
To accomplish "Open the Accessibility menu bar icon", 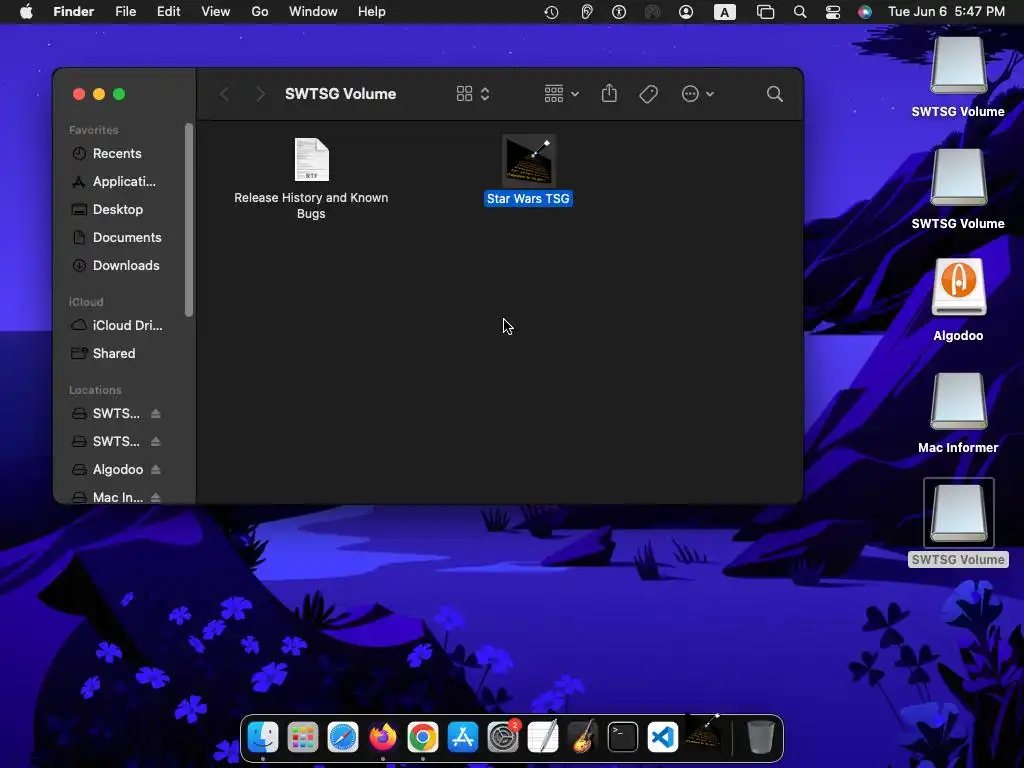I will coord(618,12).
